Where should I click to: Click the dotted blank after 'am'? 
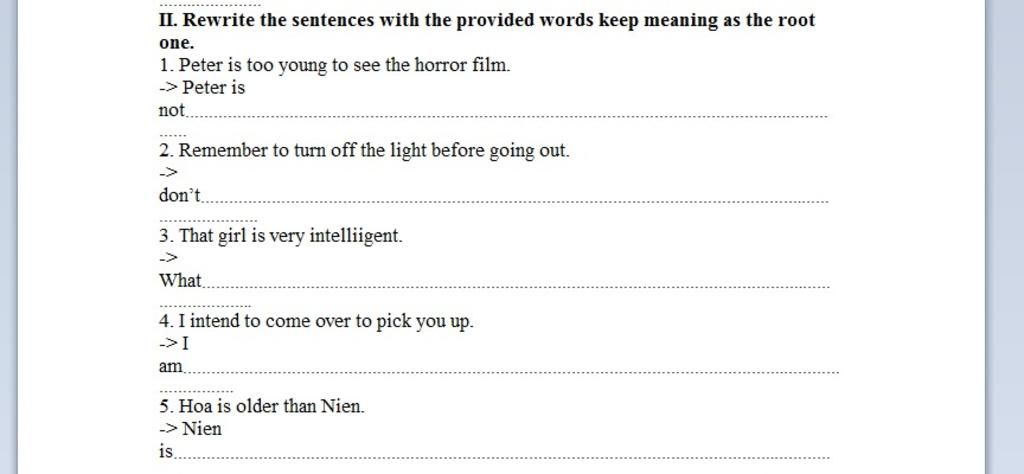[512, 371]
